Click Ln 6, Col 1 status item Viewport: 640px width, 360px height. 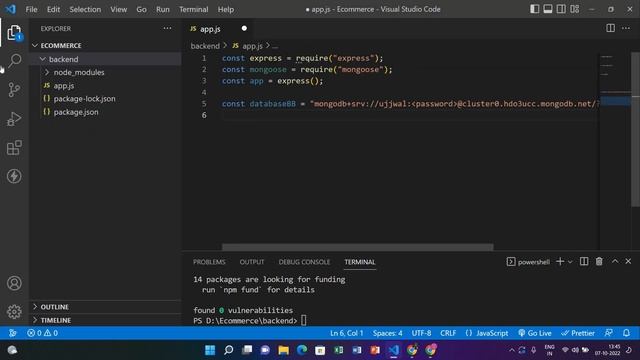click(347, 333)
